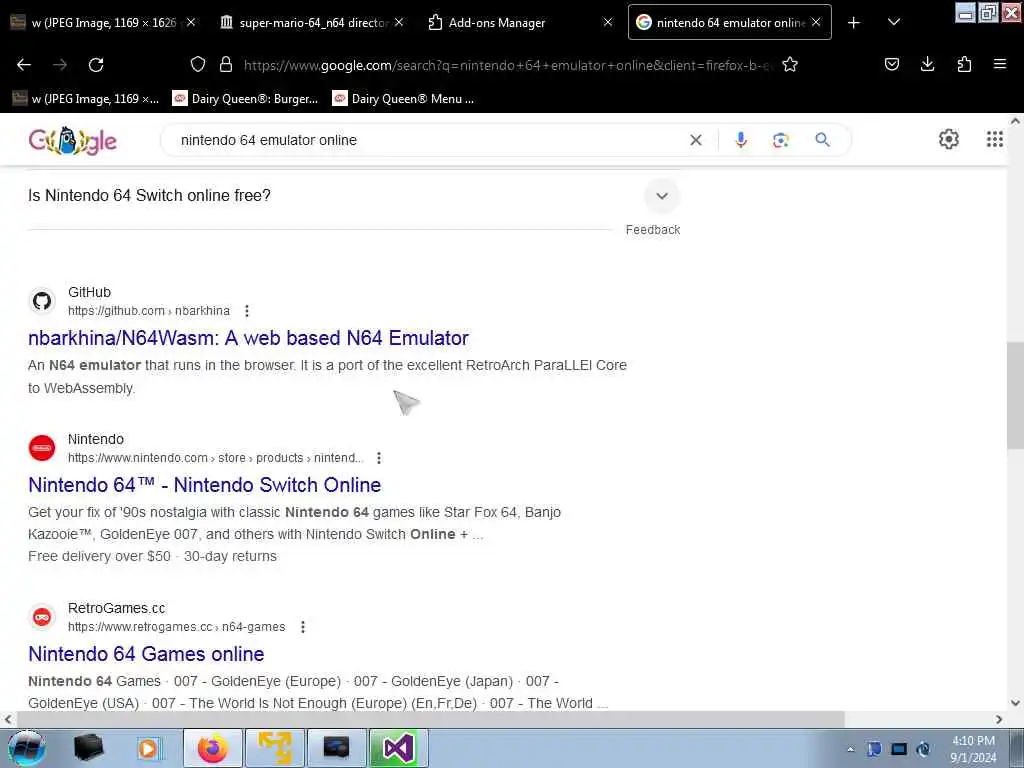Open Visual Studio from the taskbar
This screenshot has height=768, width=1024.
point(399,748)
